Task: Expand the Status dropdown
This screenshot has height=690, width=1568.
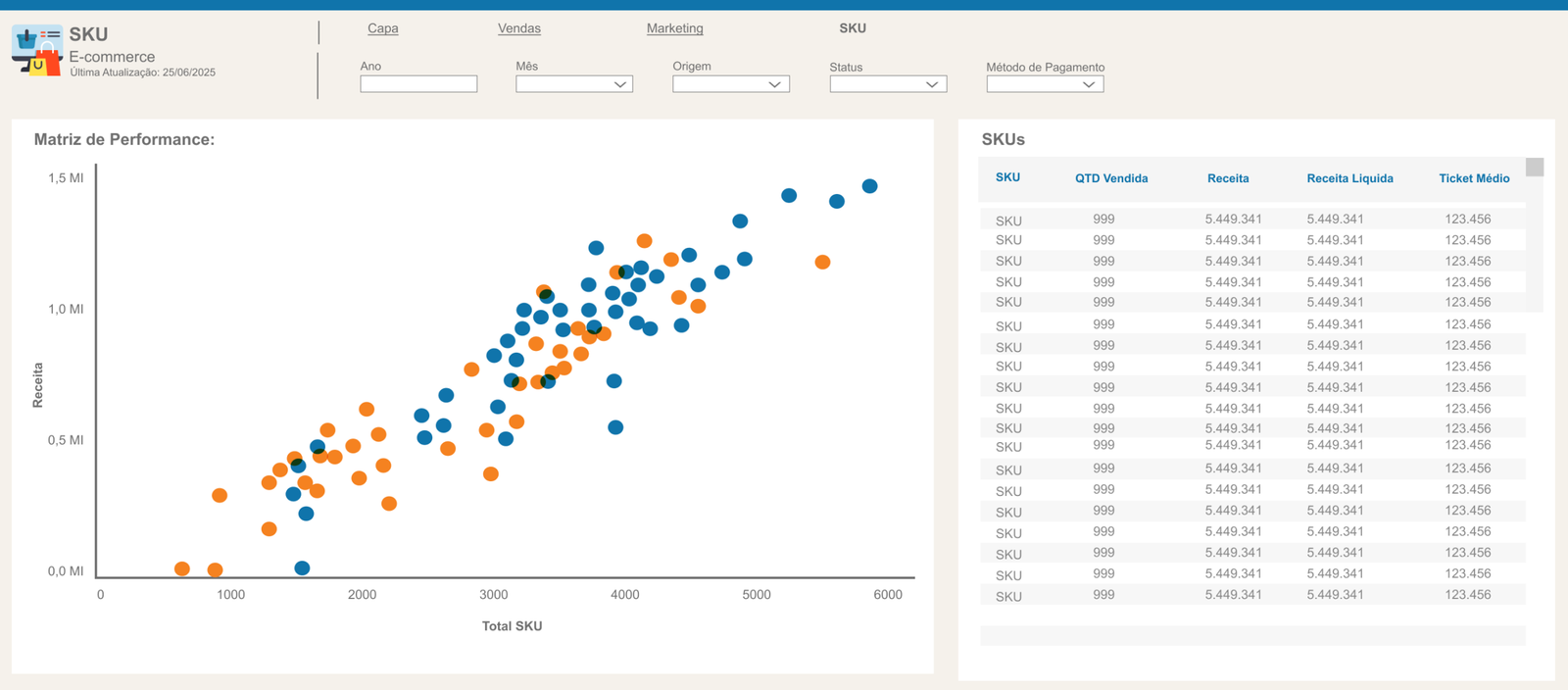Action: coord(888,84)
